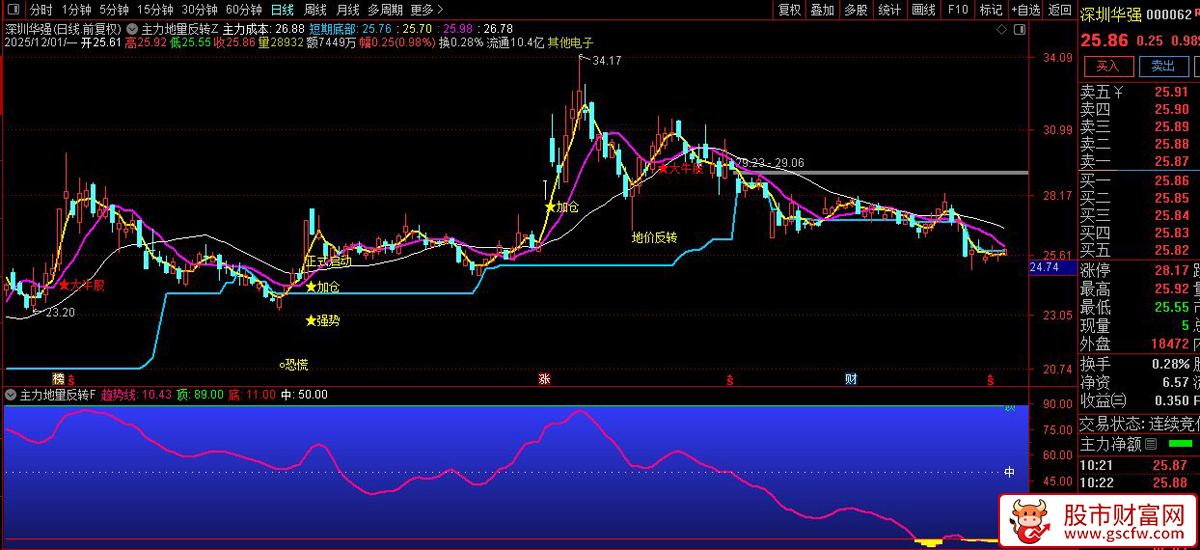Click the 买入 buy button
Image resolution: width=1200 pixels, height=550 pixels.
click(x=1107, y=66)
